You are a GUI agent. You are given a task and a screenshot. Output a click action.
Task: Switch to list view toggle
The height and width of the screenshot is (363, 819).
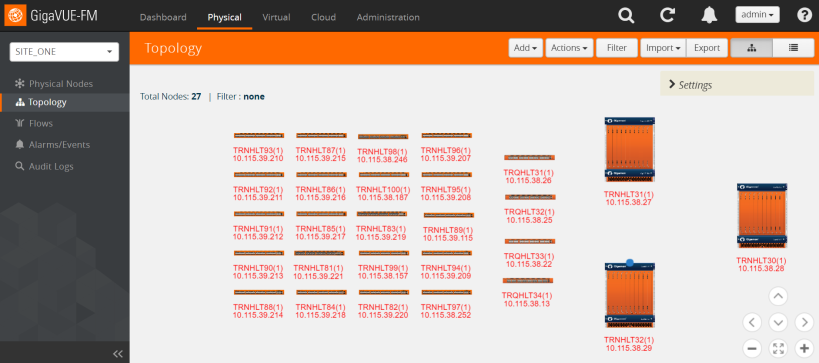click(793, 48)
